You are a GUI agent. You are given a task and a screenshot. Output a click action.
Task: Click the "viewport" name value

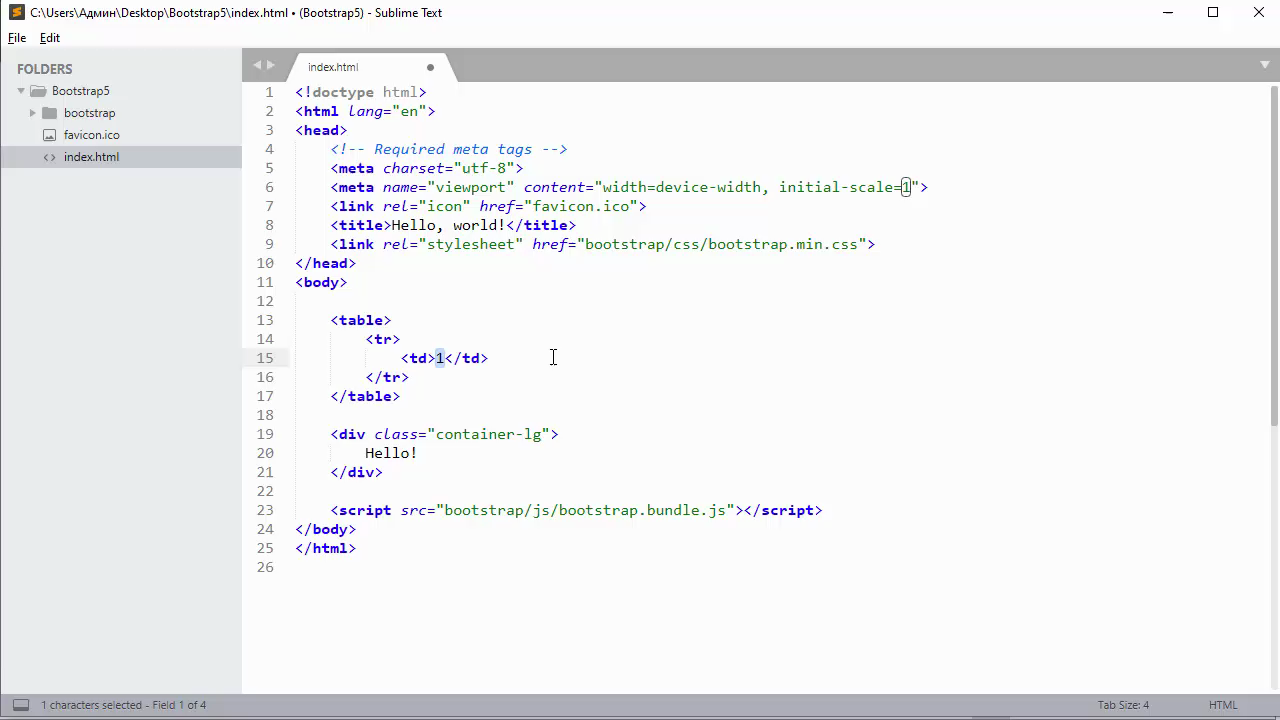coord(471,187)
